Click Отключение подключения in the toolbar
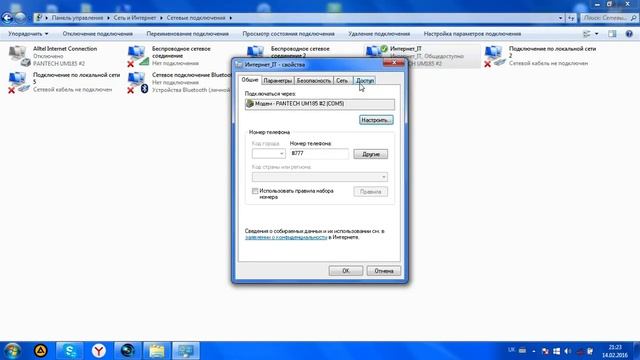 [98, 34]
